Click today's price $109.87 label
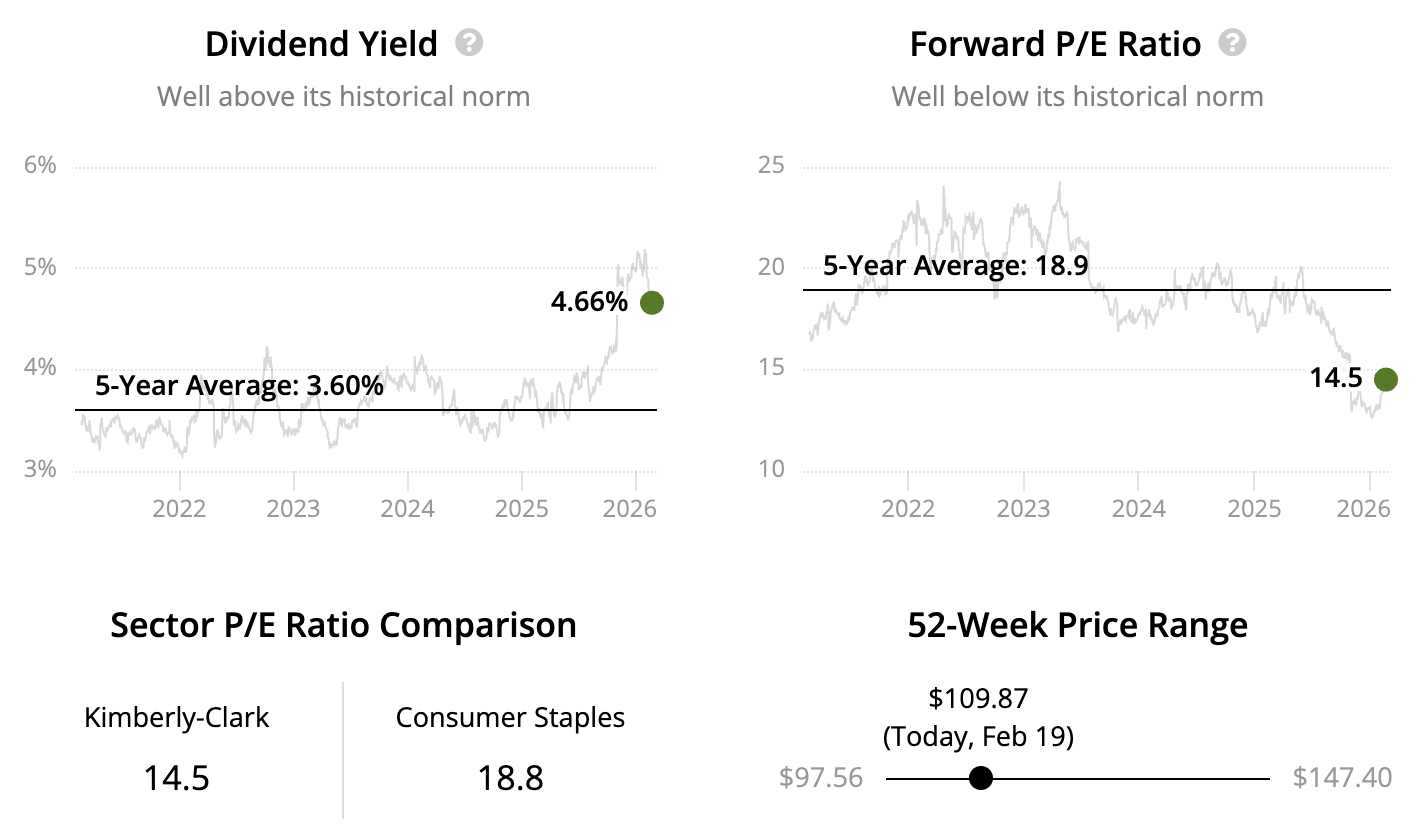This screenshot has width=1426, height=840. (x=978, y=698)
